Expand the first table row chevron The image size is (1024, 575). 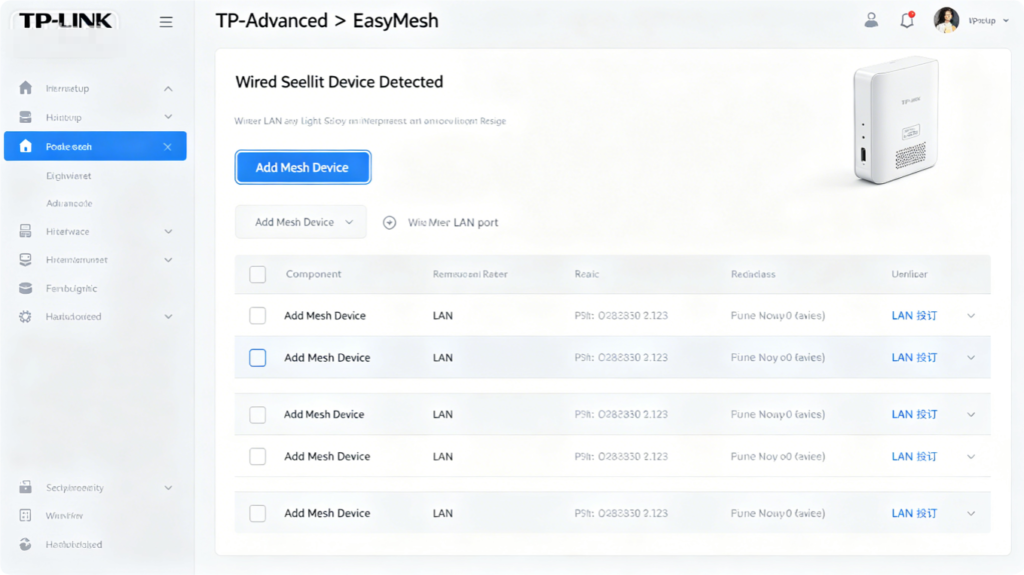click(971, 316)
